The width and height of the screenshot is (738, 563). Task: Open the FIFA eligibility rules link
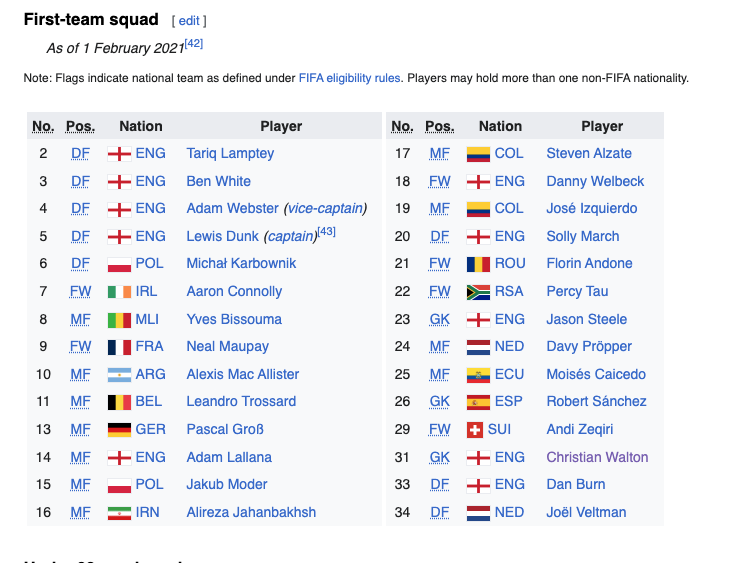click(349, 78)
